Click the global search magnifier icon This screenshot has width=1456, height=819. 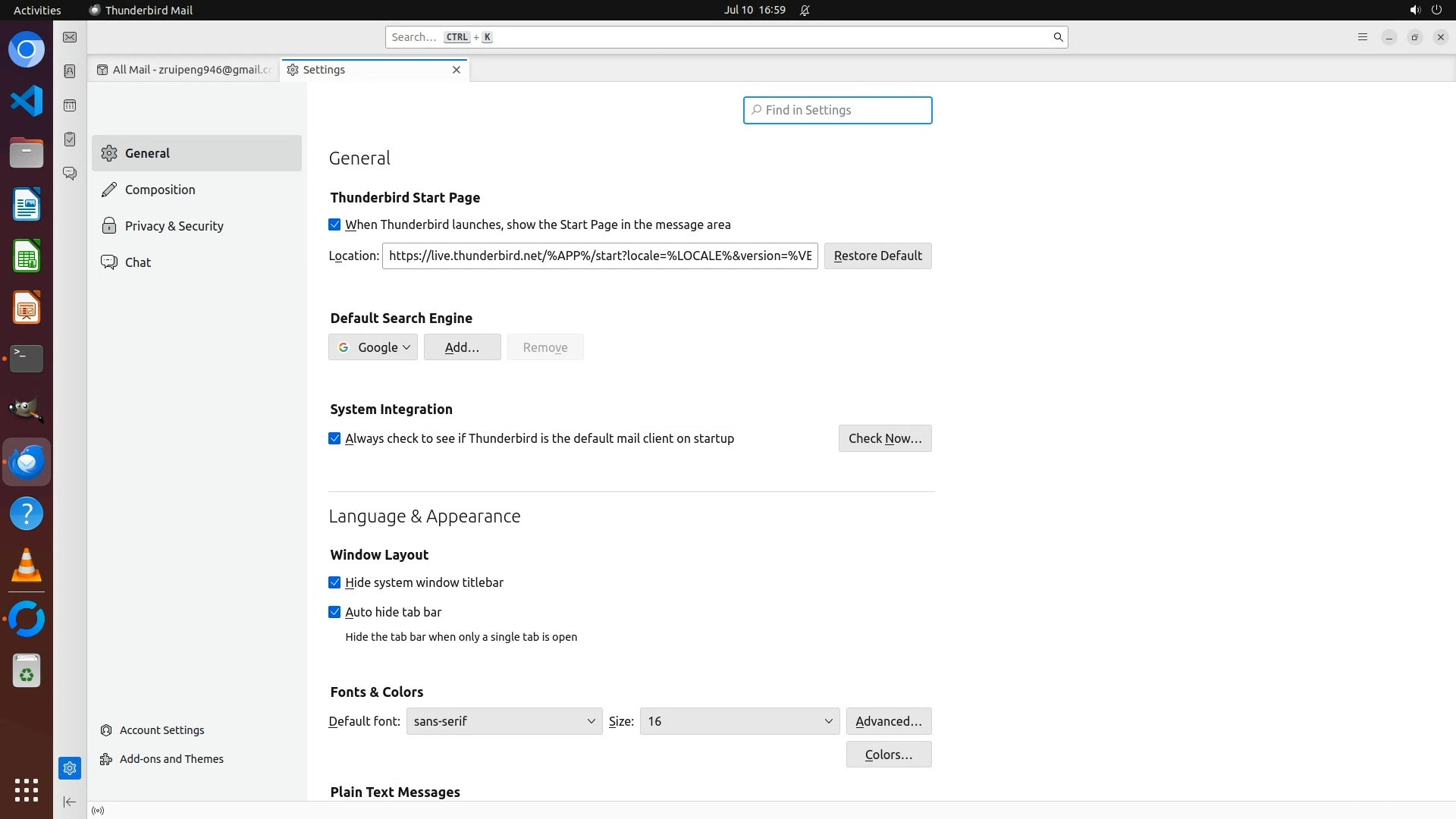click(1058, 37)
